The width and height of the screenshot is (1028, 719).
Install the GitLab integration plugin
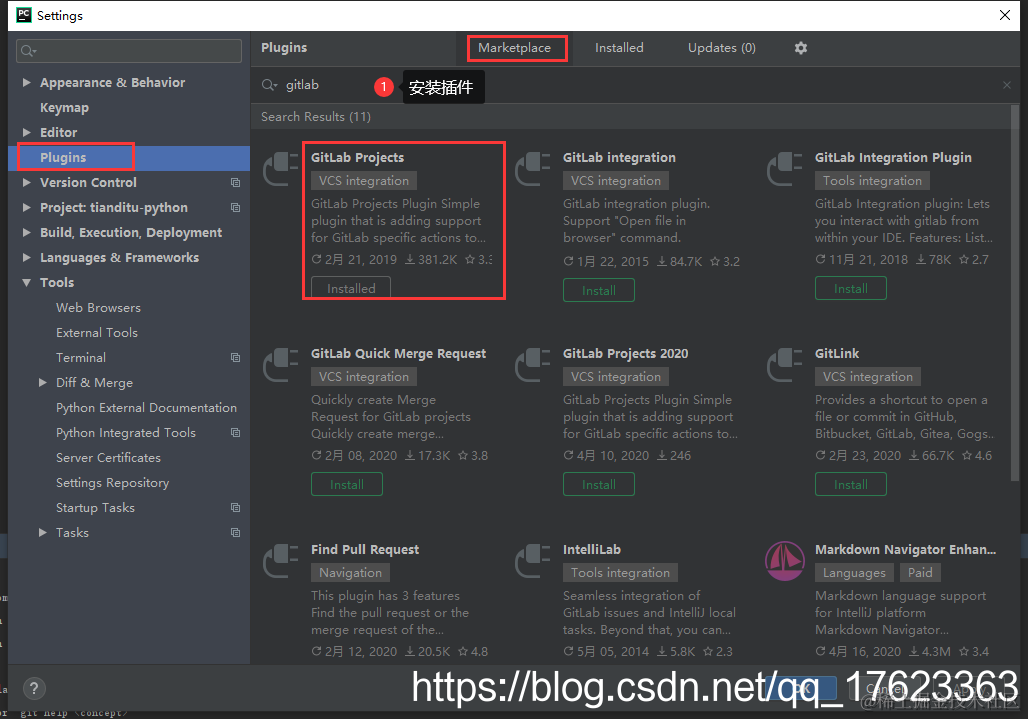tap(599, 290)
